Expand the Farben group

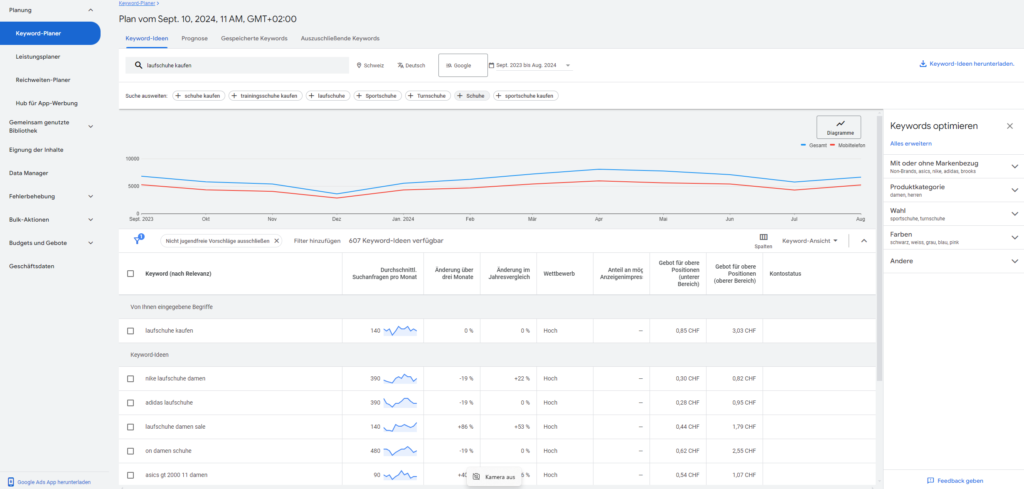1014,238
